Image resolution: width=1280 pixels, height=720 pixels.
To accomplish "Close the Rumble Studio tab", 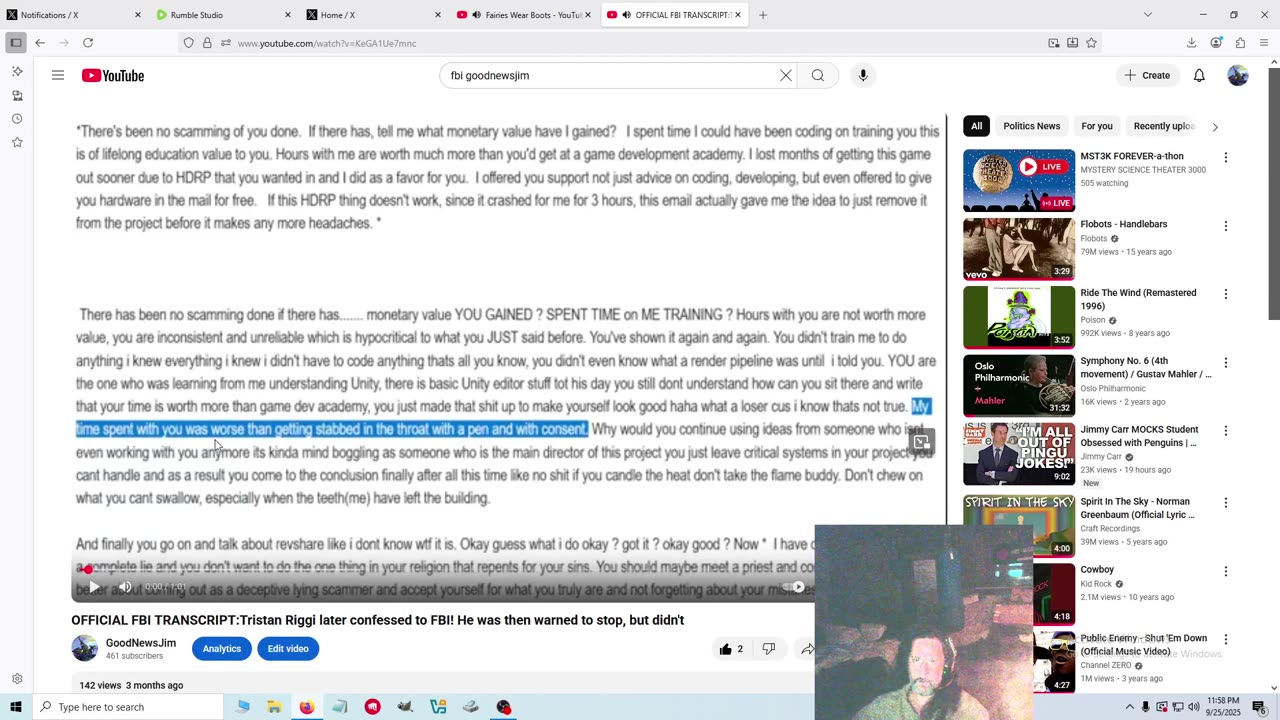I will tap(288, 15).
